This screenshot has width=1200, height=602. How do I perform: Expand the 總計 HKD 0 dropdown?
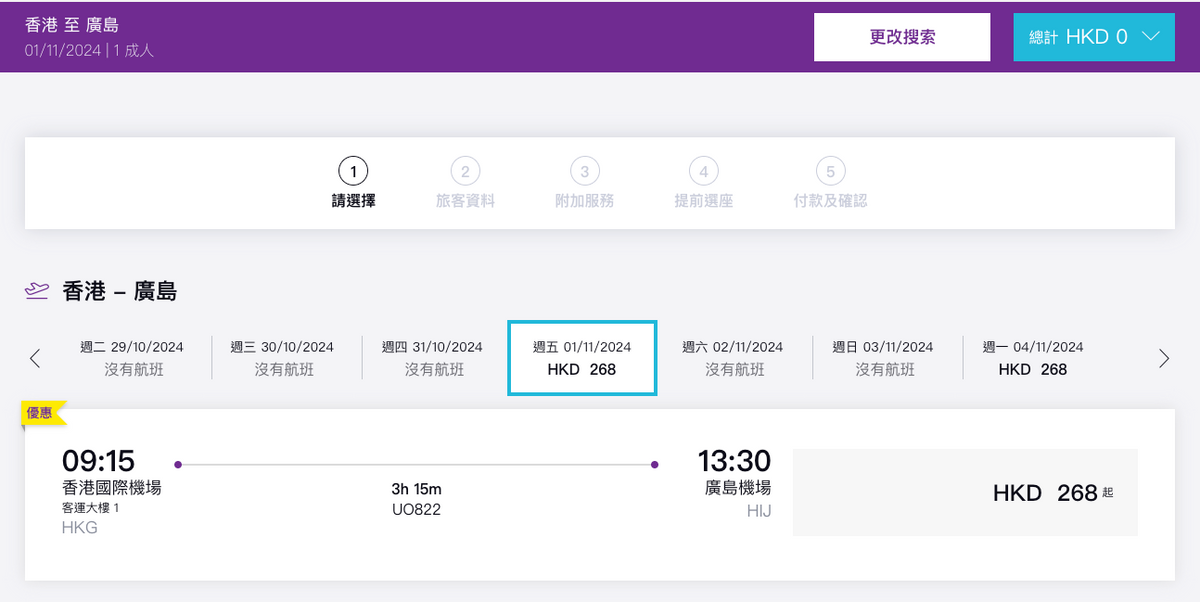[1094, 37]
